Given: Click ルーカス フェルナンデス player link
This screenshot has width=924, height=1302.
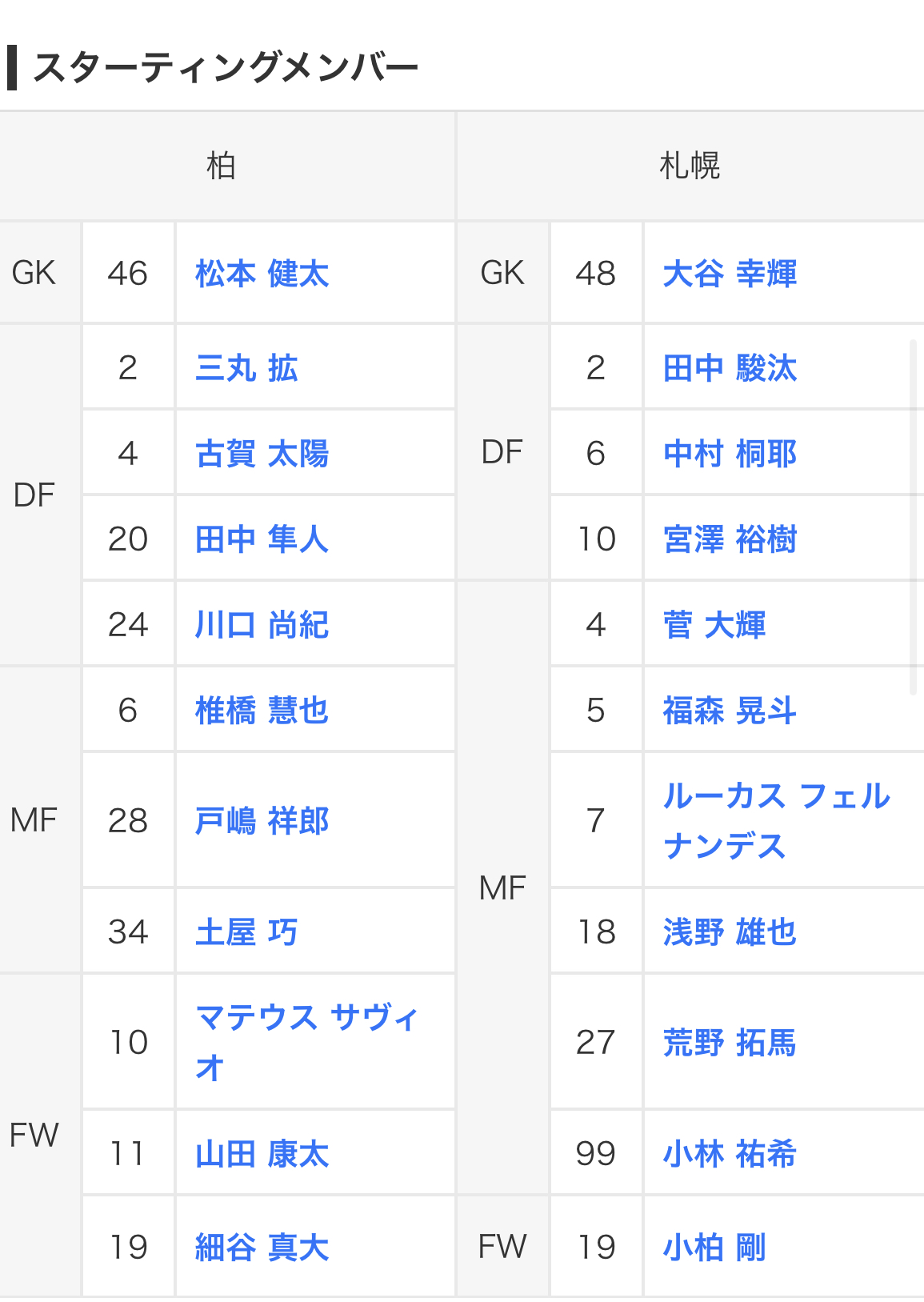Looking at the screenshot, I should (776, 821).
